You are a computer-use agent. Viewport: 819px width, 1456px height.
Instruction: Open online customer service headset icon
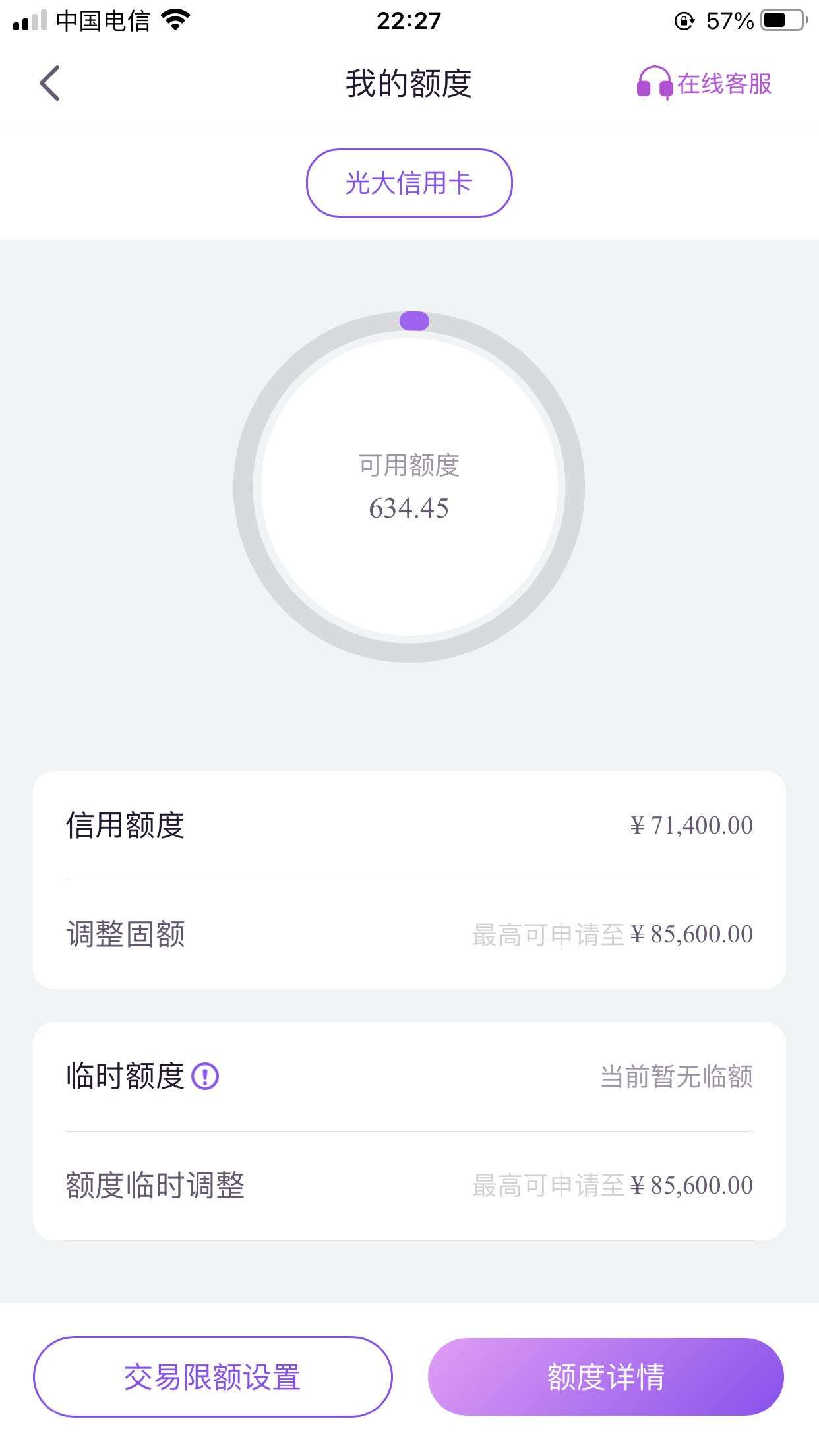pos(654,83)
